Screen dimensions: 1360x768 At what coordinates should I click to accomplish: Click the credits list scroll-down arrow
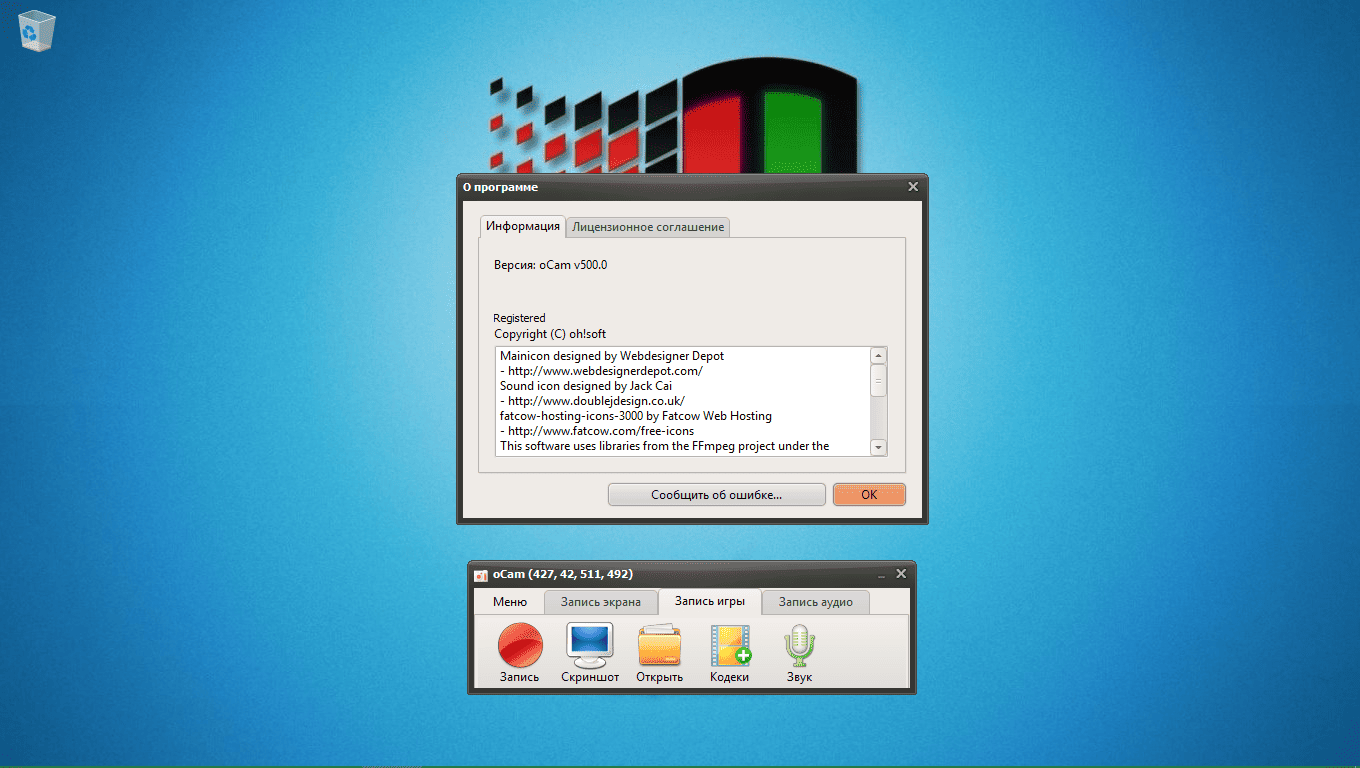[x=878, y=448]
